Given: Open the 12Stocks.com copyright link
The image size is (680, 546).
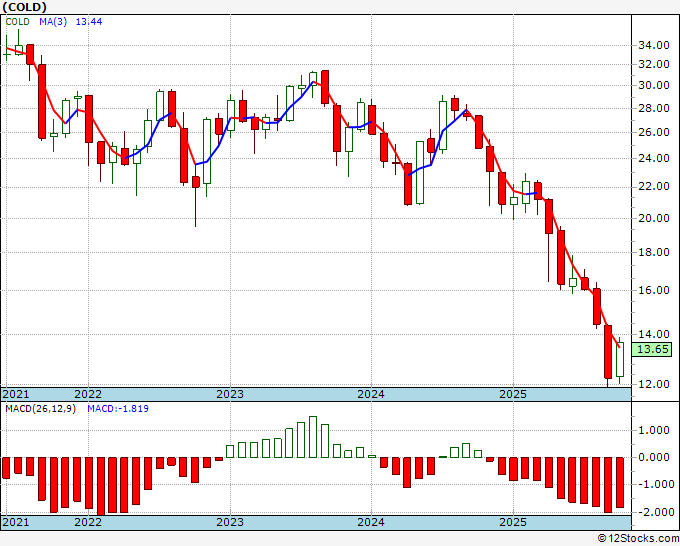Looking at the screenshot, I should point(638,539).
